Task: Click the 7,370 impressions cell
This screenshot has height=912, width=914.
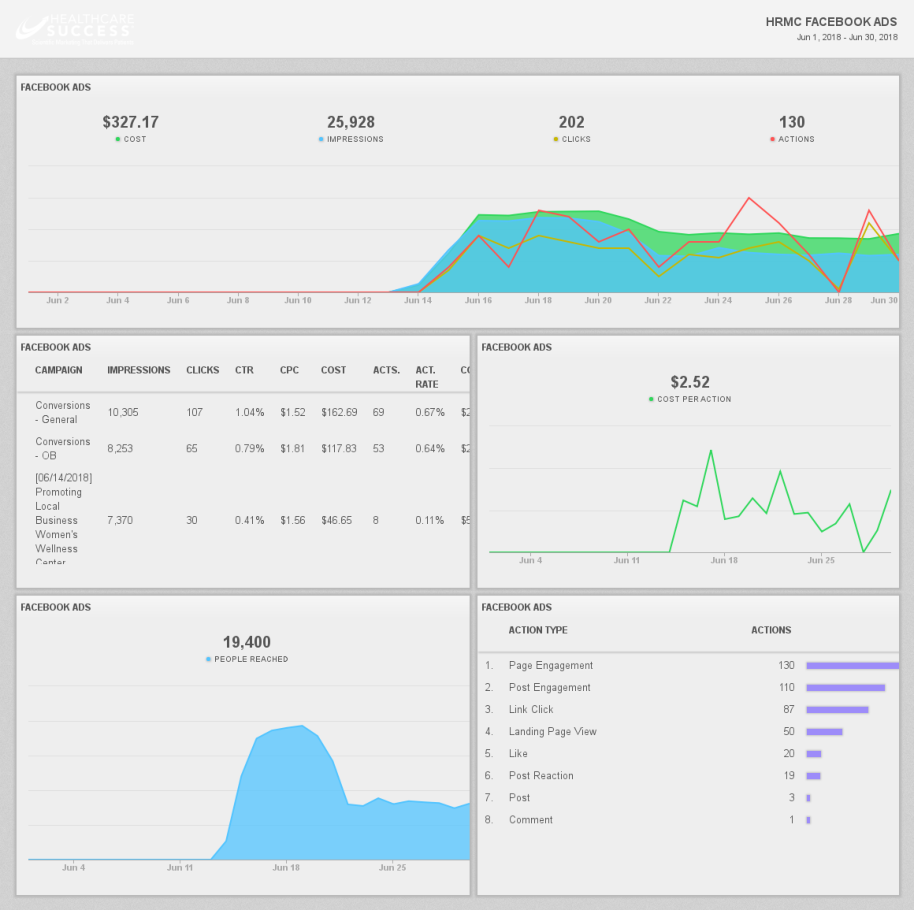Action: [x=120, y=520]
